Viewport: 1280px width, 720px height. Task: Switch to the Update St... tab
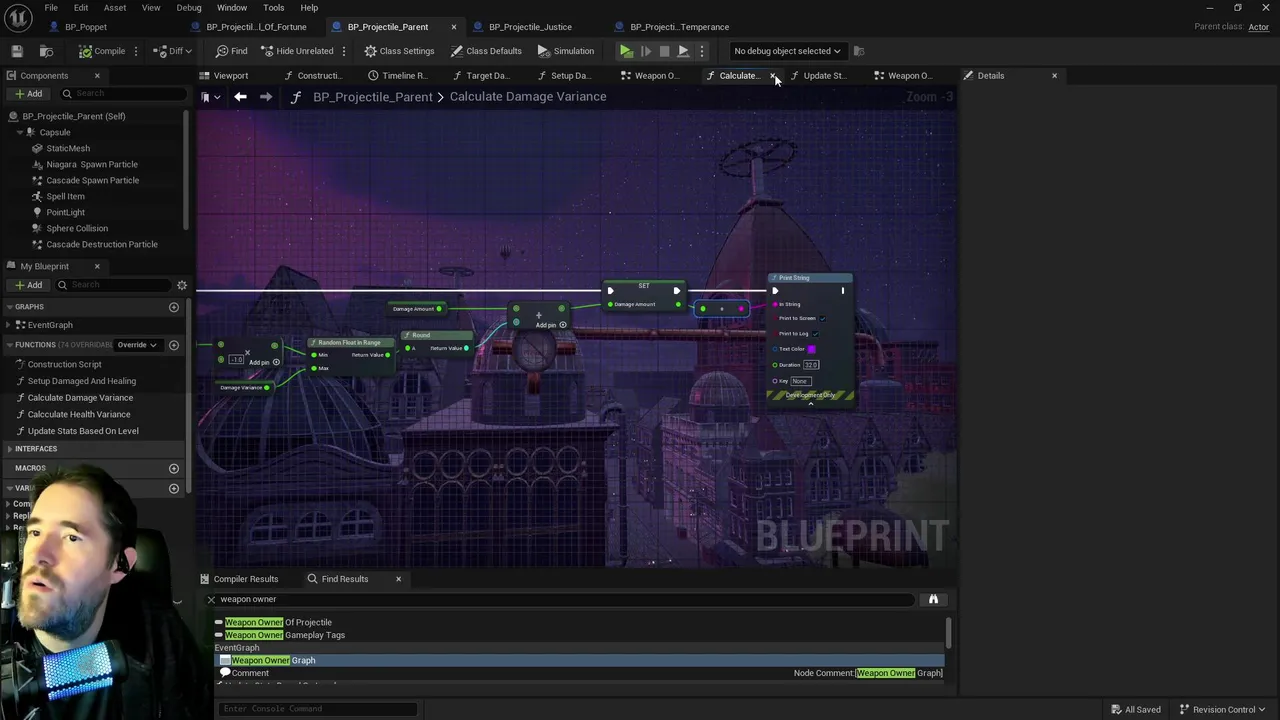click(x=819, y=75)
